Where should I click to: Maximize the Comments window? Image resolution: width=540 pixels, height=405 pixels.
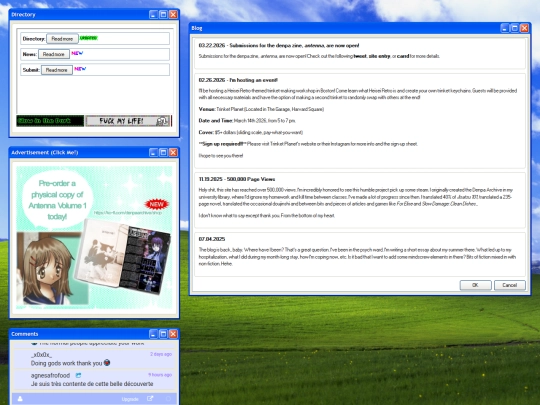[164, 334]
